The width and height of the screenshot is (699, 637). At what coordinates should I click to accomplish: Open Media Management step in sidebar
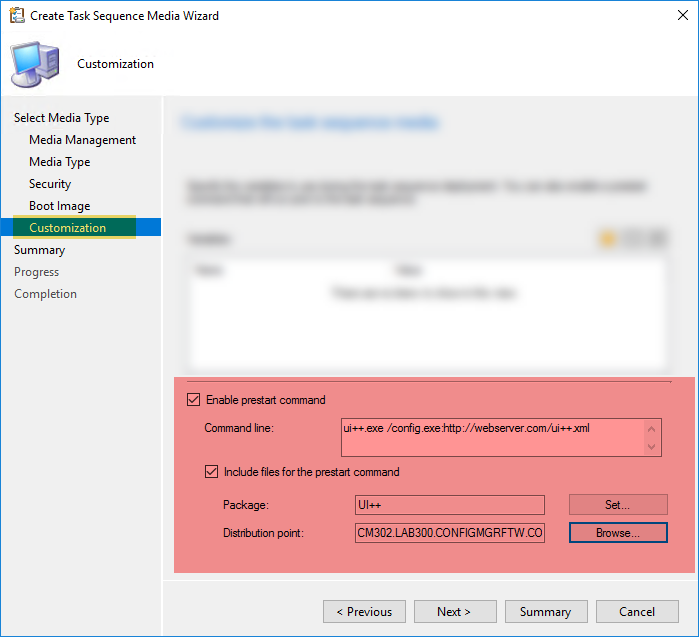[82, 140]
